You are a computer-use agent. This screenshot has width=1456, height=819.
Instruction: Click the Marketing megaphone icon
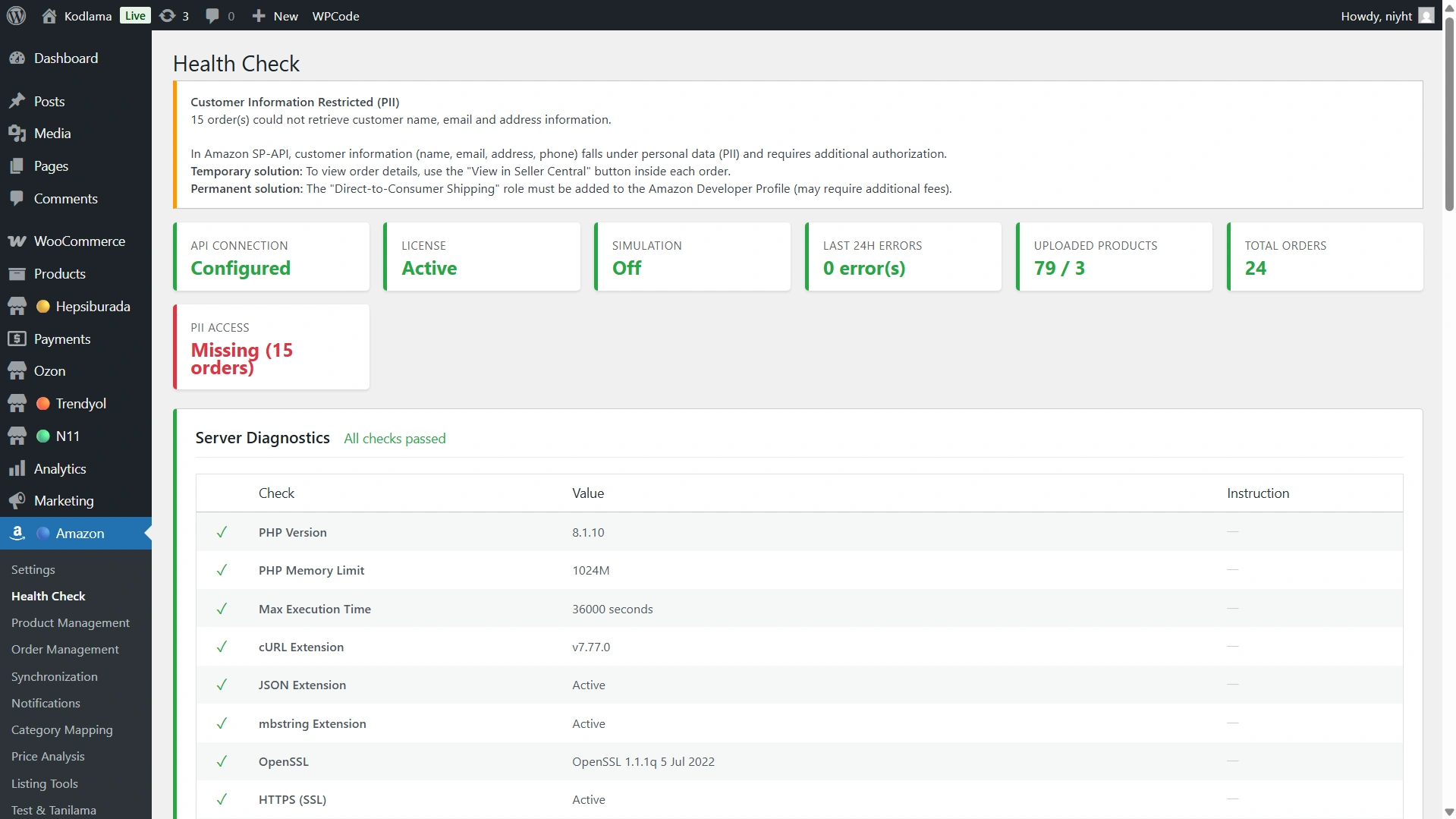pos(17,501)
